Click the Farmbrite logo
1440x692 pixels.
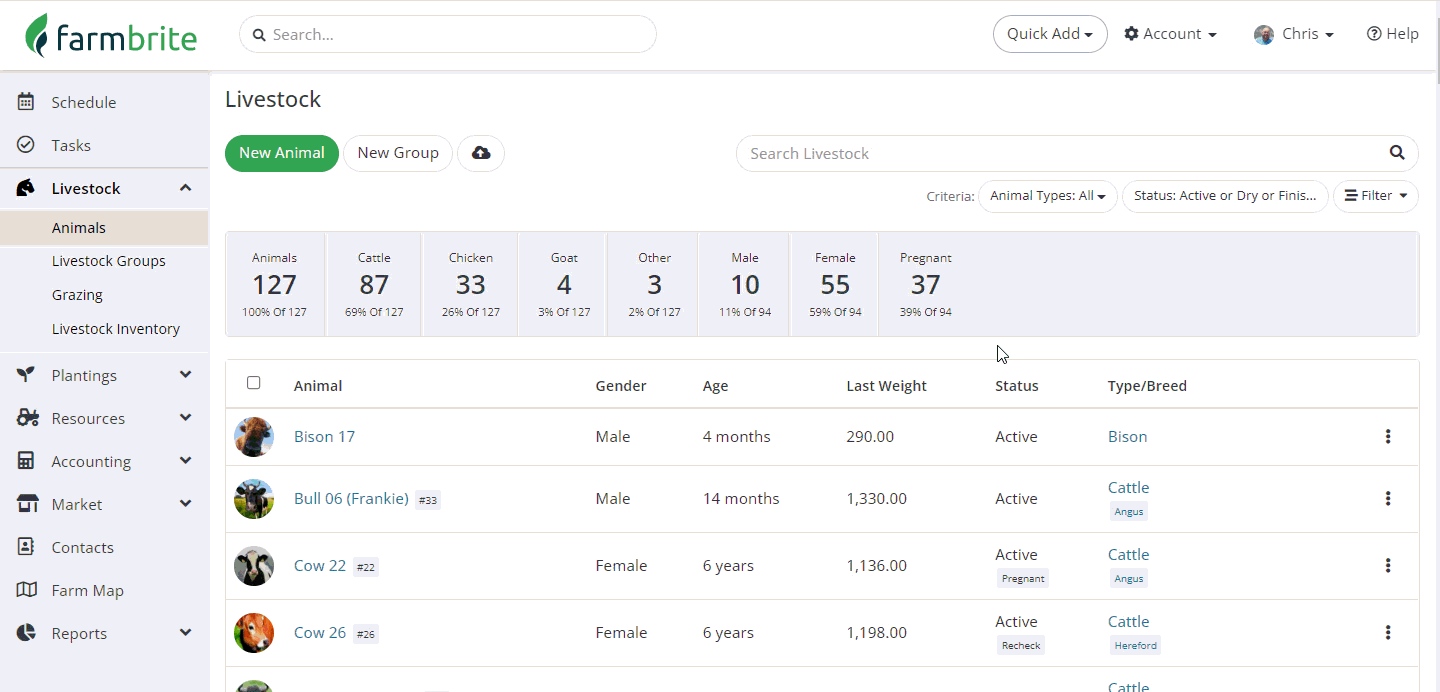[x=111, y=36]
